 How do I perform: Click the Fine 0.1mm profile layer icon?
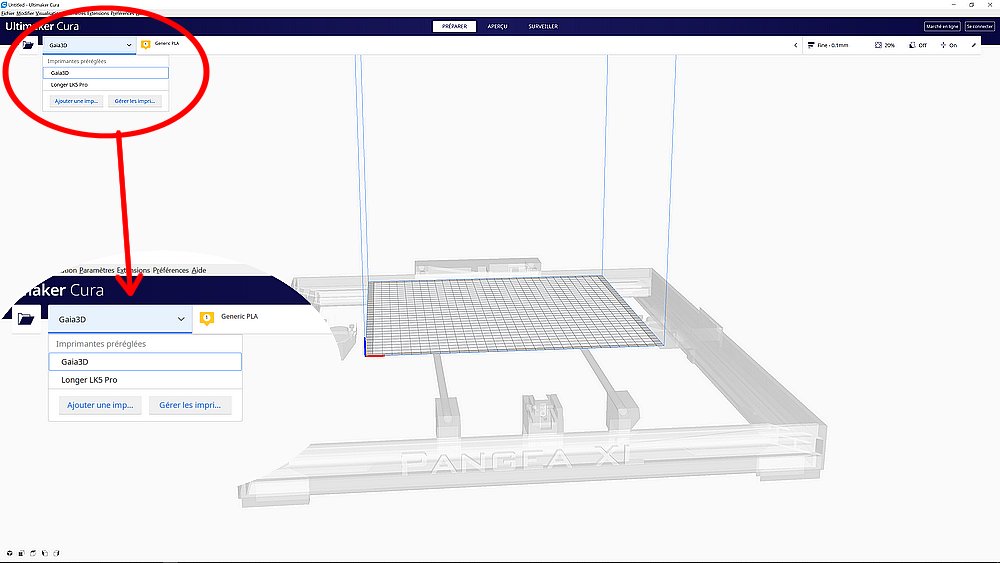[x=811, y=45]
